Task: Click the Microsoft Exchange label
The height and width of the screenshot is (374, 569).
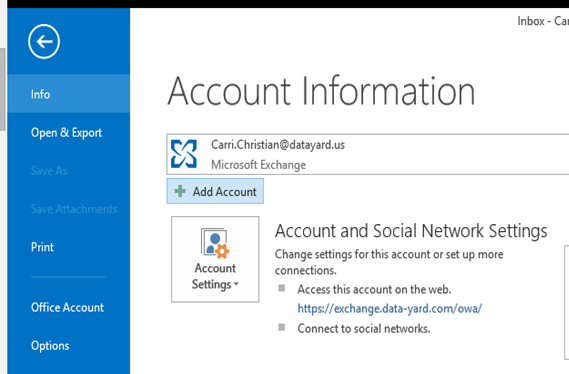Action: click(x=259, y=165)
